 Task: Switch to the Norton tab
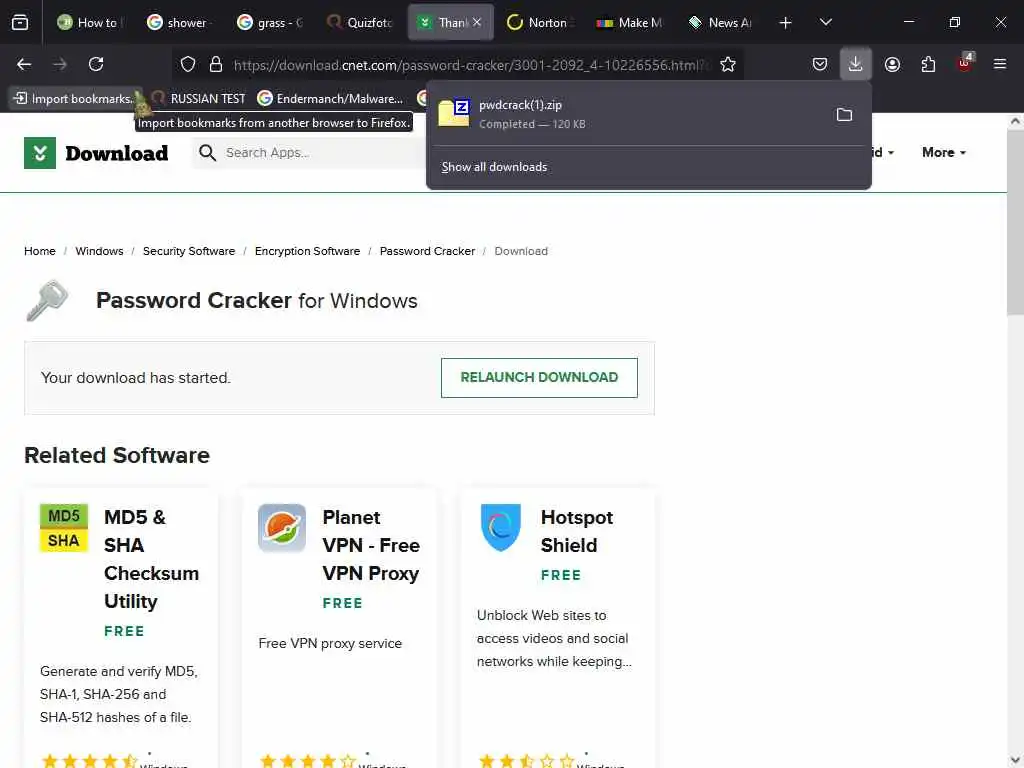[x=539, y=22]
